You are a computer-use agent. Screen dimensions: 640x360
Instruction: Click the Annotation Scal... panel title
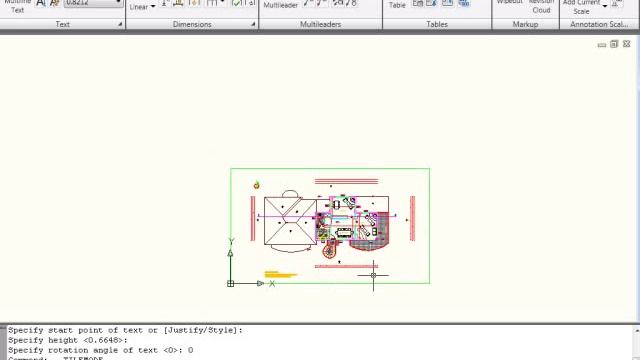pos(599,24)
